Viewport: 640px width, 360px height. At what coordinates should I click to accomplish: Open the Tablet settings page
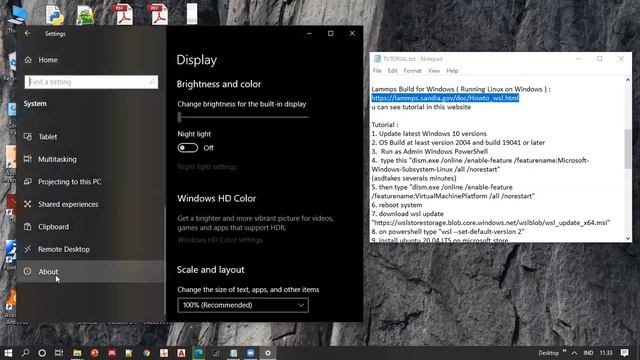(91, 137)
